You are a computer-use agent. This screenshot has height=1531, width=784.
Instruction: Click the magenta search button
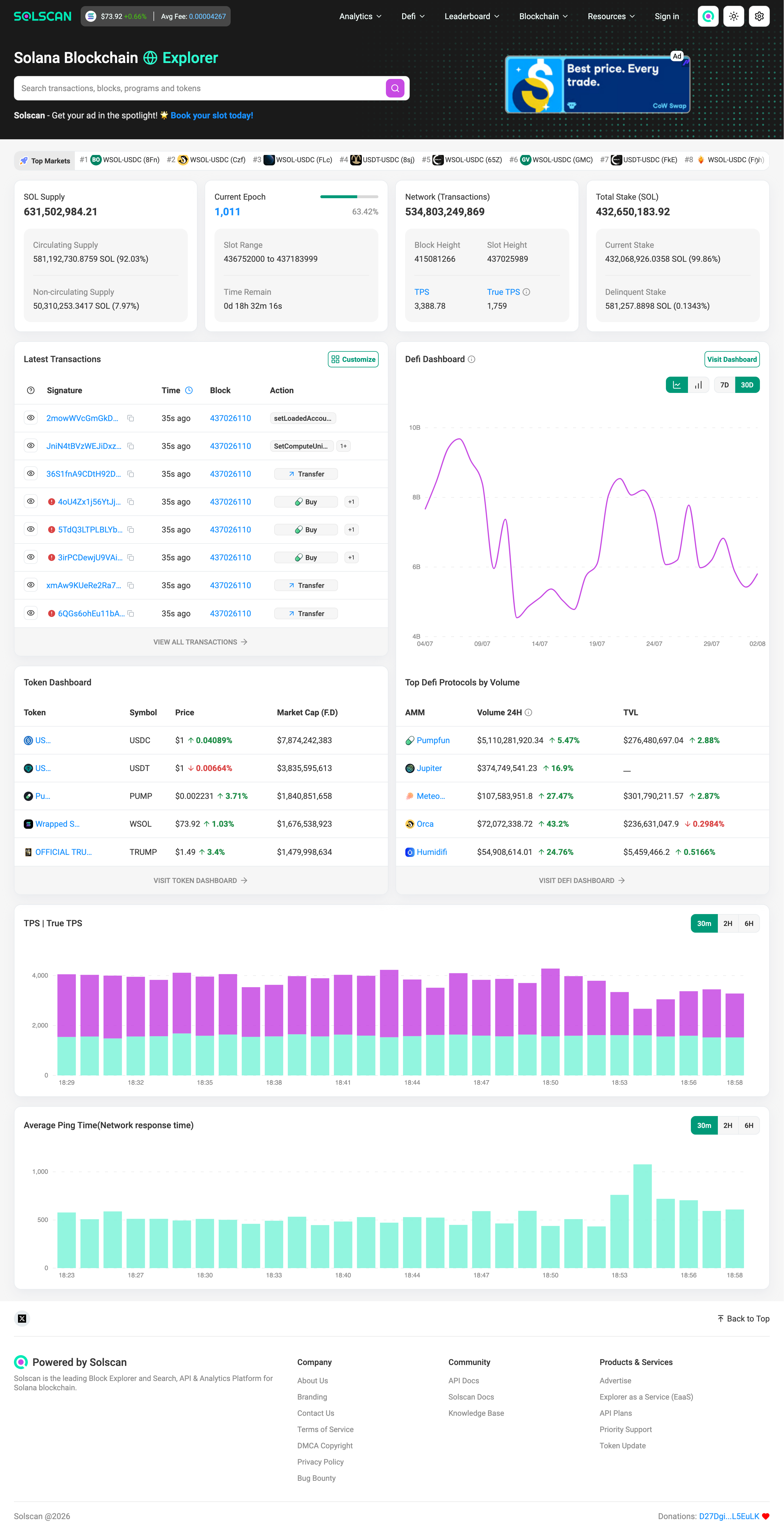point(395,88)
